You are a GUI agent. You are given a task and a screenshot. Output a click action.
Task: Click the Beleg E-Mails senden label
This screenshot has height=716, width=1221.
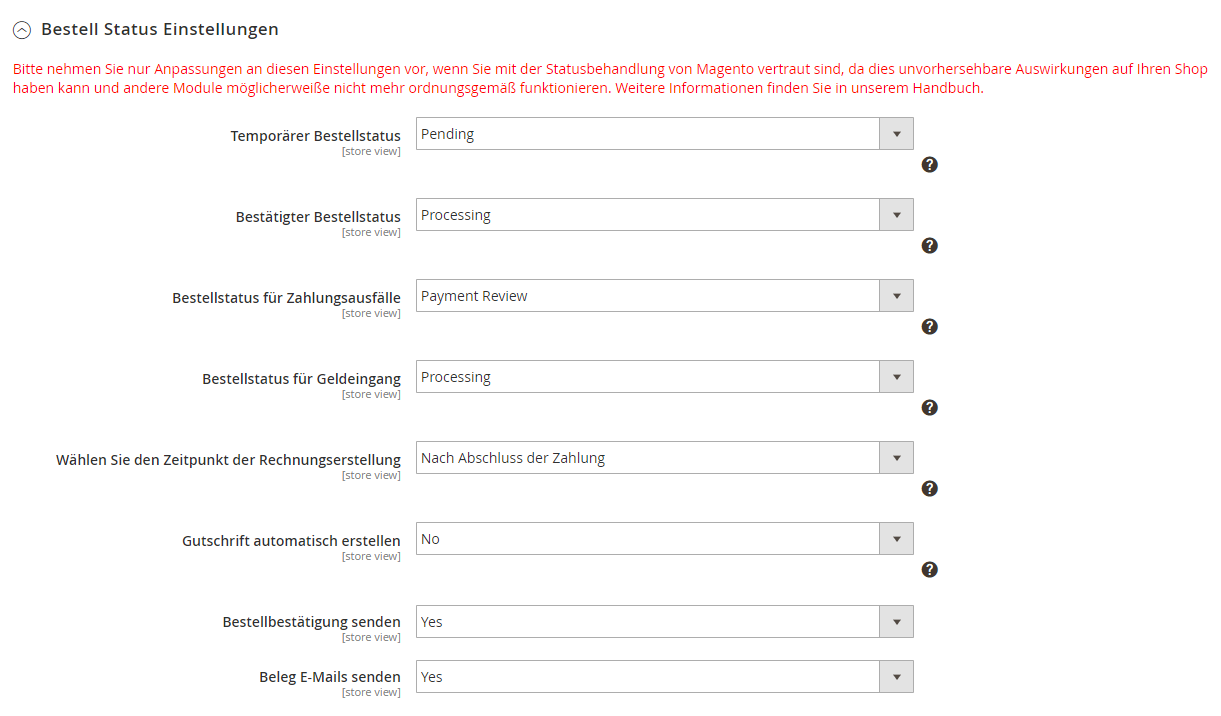tap(330, 677)
